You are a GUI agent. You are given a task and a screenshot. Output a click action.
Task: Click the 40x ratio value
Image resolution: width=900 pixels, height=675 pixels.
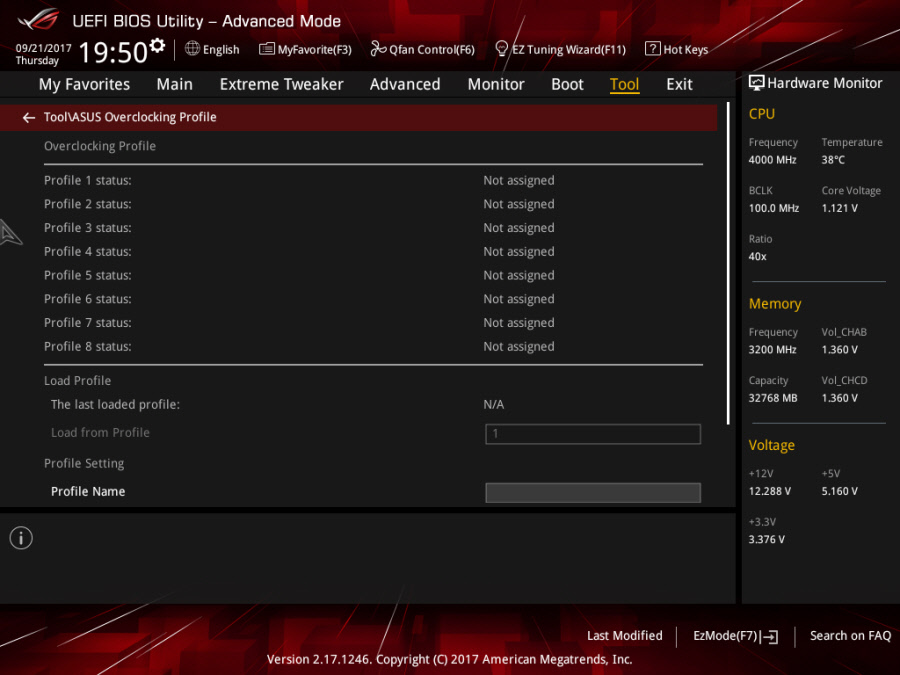(x=757, y=257)
